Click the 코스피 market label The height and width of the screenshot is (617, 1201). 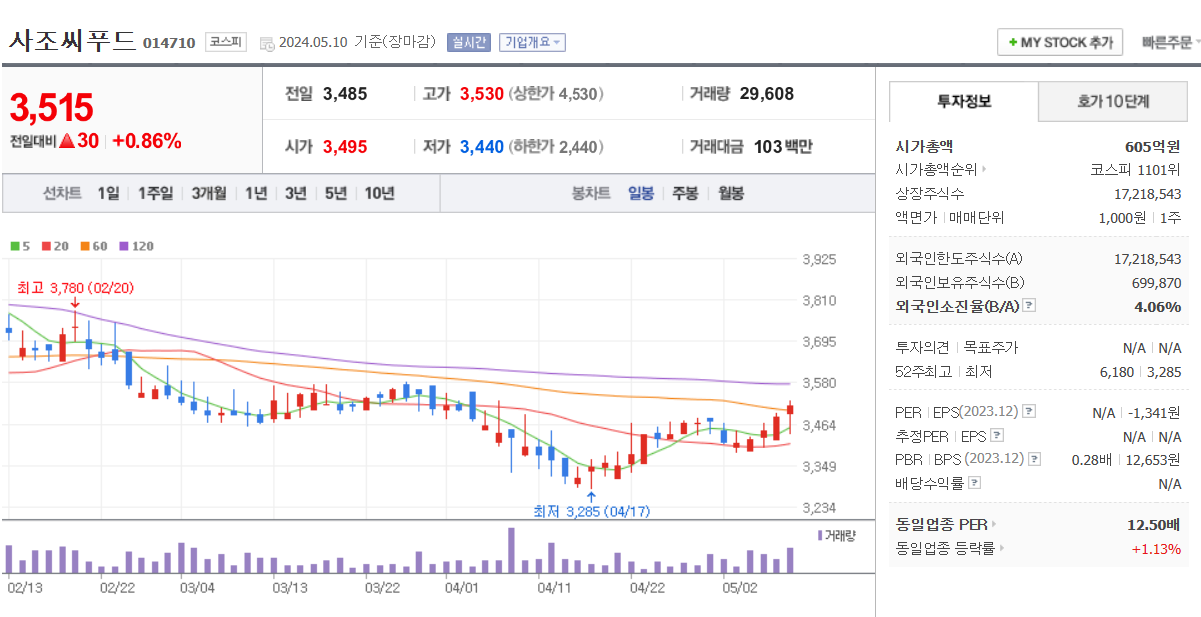pyautogui.click(x=226, y=42)
